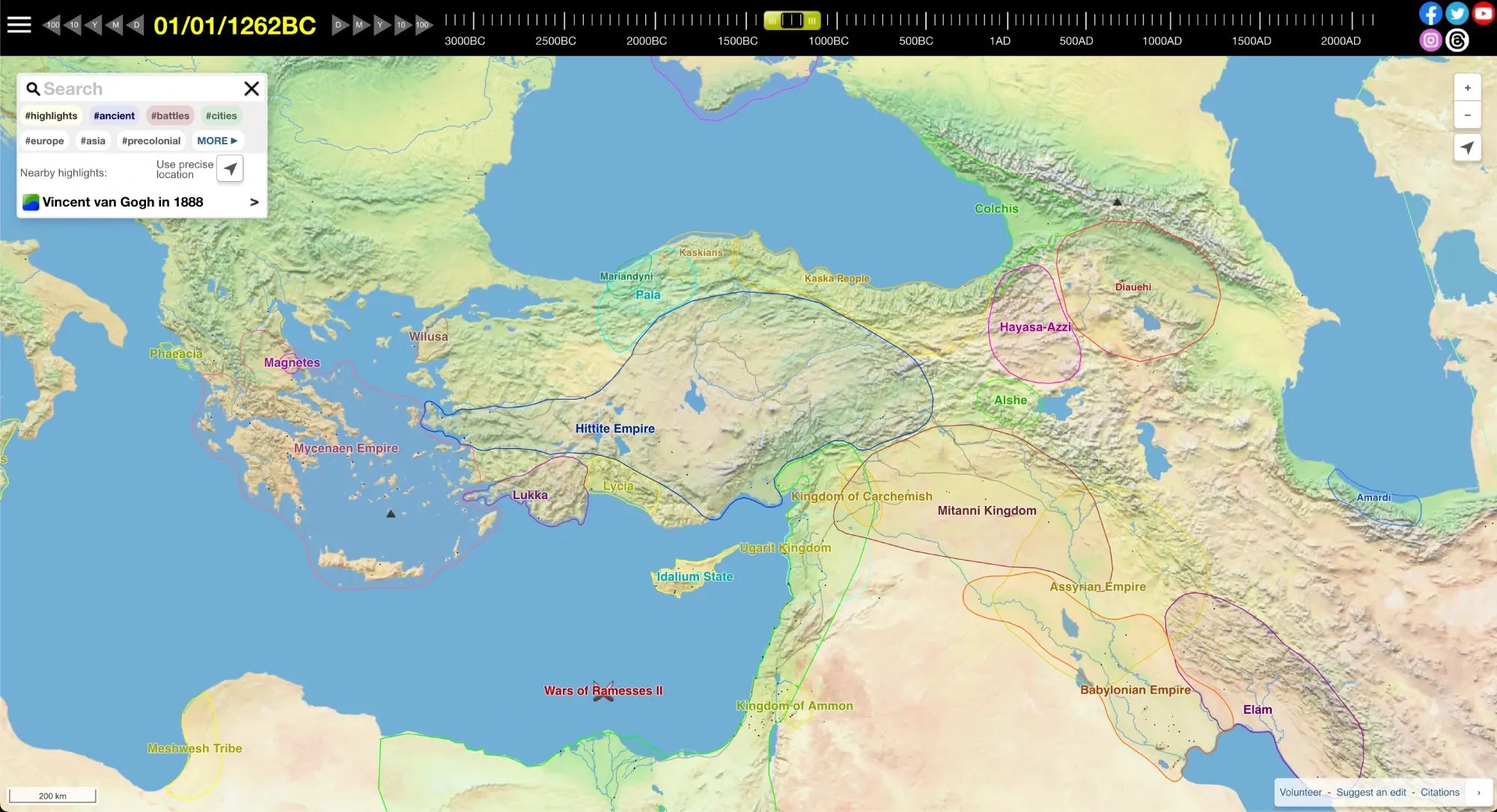Click the magnifier search icon
This screenshot has width=1497, height=812.
(x=33, y=89)
